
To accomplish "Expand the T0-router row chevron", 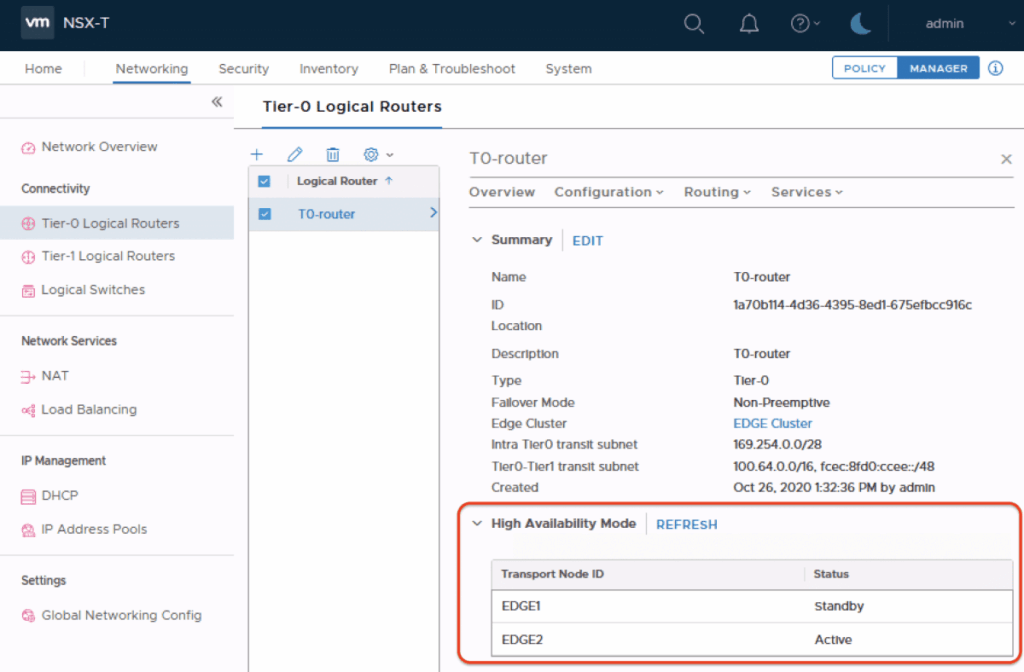I will 433,213.
